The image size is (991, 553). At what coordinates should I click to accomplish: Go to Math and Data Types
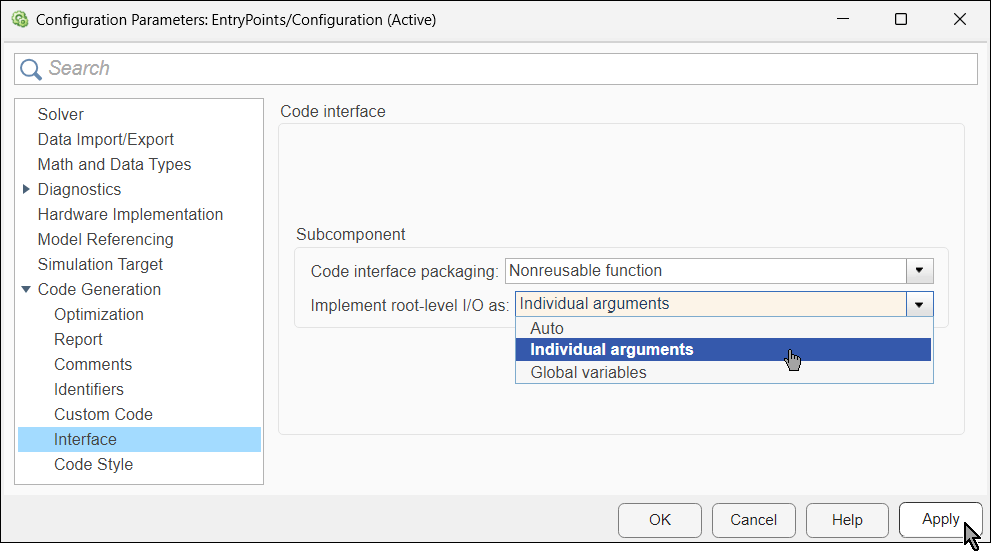point(114,164)
